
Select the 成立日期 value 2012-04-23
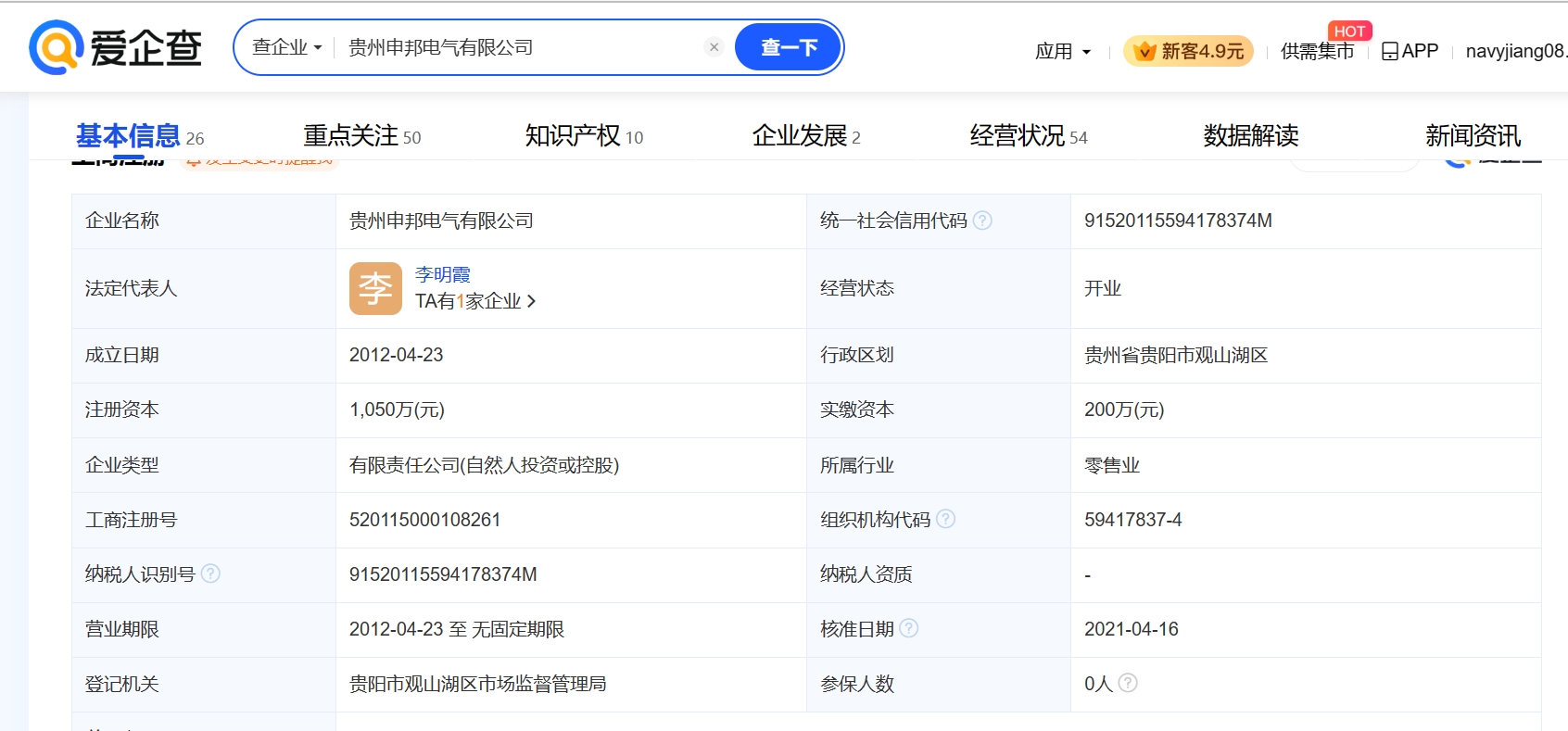coord(396,355)
